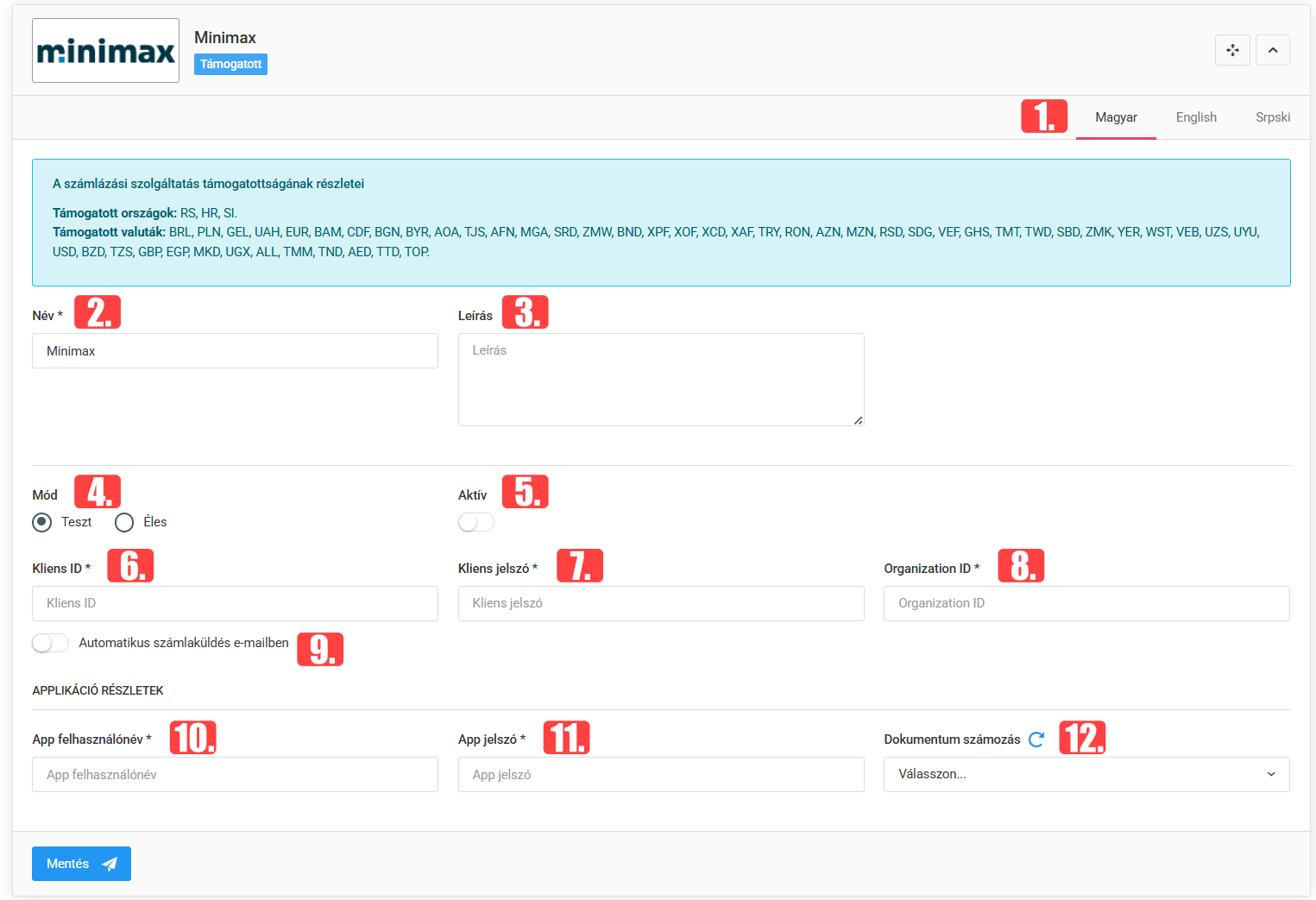Switch to the Magyar language tab
The height and width of the screenshot is (900, 1316).
1116,117
